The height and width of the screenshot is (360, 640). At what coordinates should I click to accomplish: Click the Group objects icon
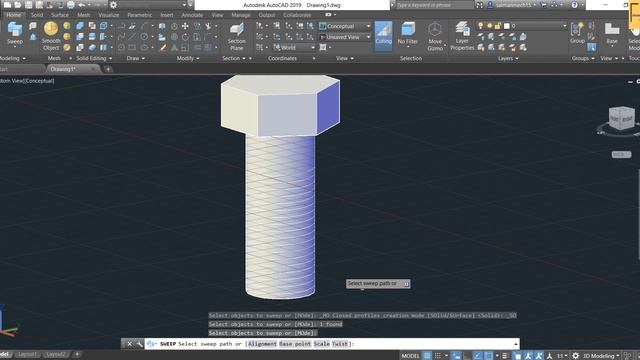(577, 33)
